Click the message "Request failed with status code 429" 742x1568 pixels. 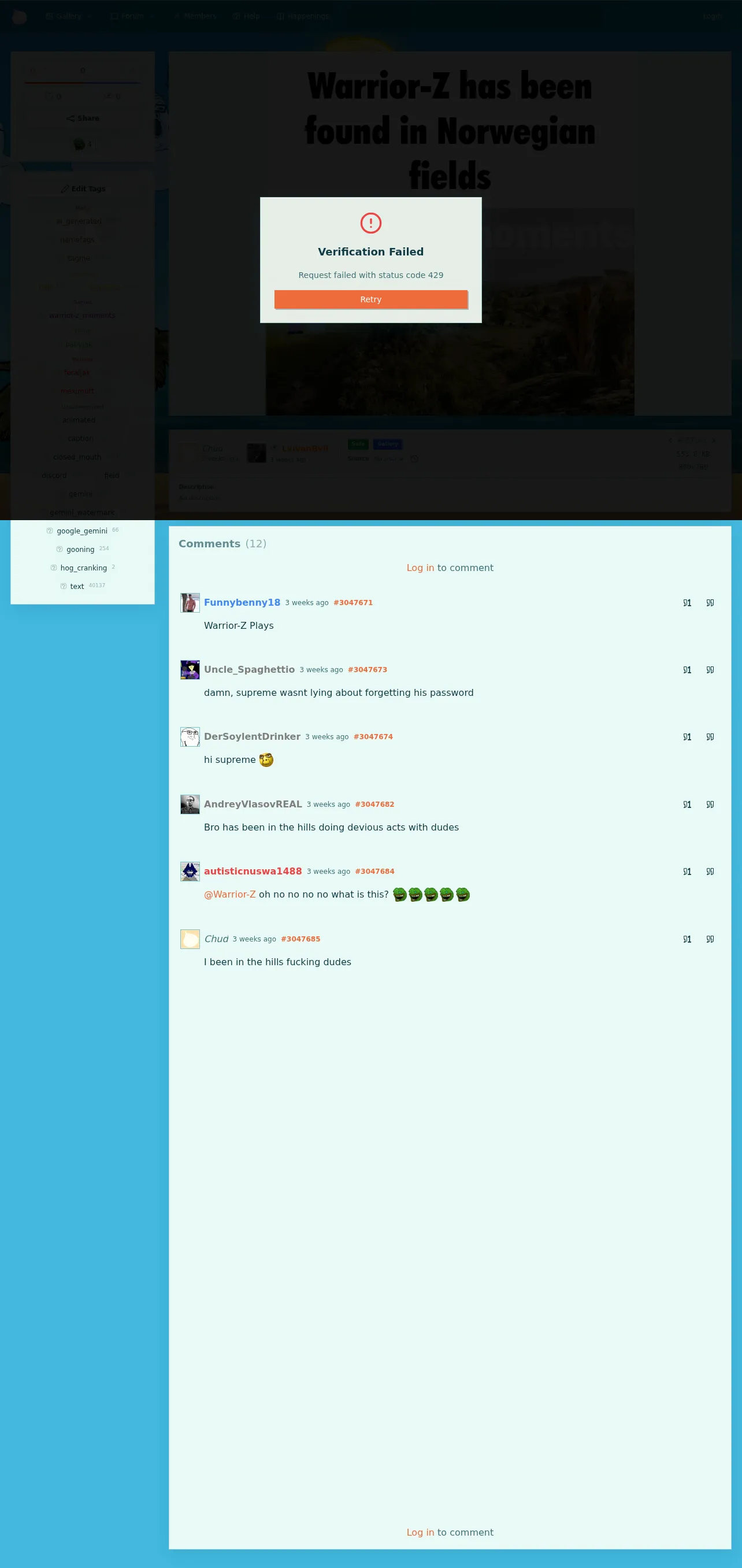(370, 275)
